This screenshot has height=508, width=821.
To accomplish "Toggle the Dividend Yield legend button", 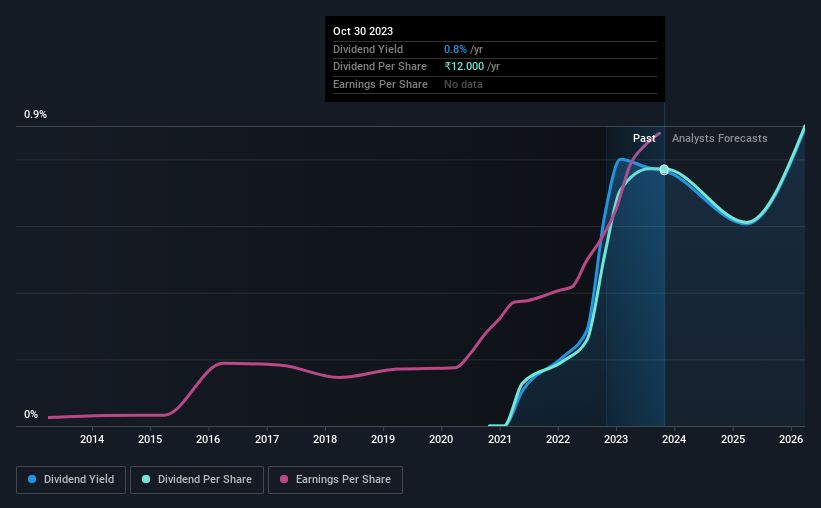I will (x=71, y=480).
